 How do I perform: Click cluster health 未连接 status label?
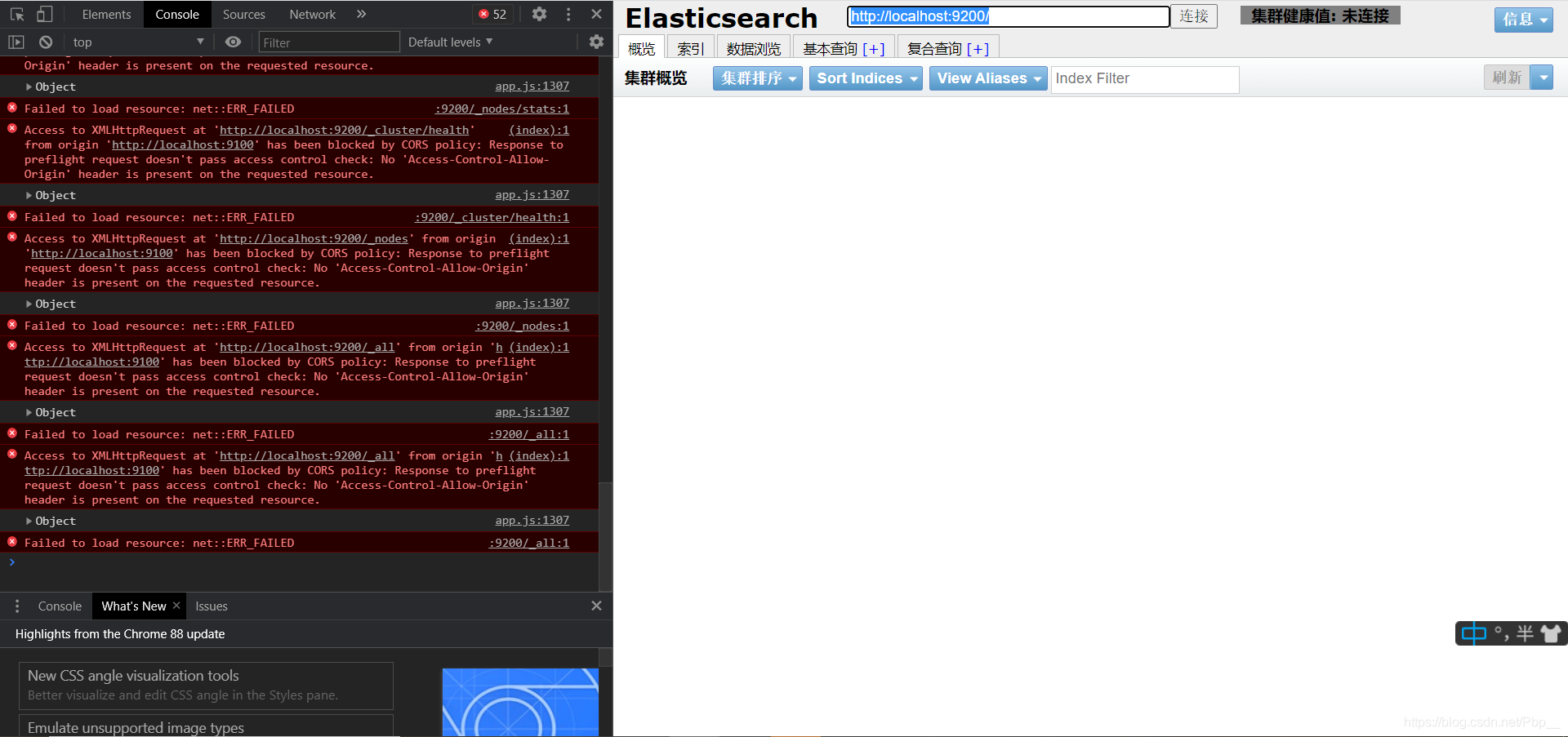coord(1320,16)
